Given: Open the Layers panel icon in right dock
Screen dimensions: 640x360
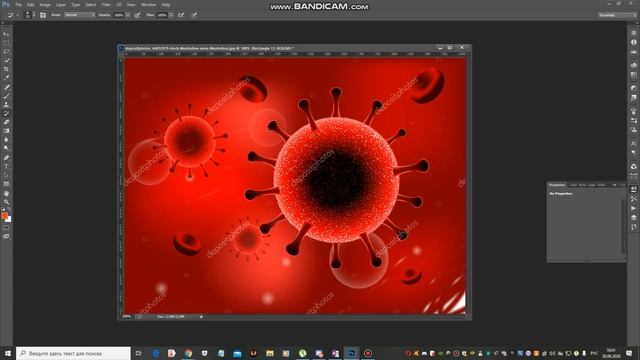Looking at the screenshot, I should [633, 218].
